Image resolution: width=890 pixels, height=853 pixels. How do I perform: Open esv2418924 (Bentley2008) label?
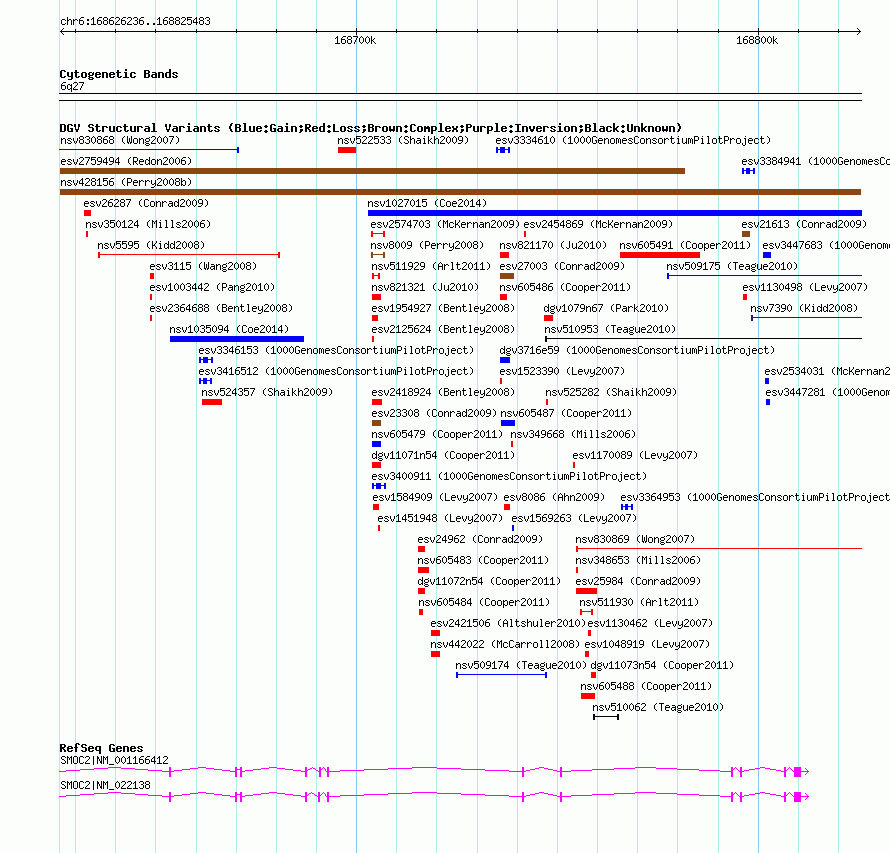(443, 392)
